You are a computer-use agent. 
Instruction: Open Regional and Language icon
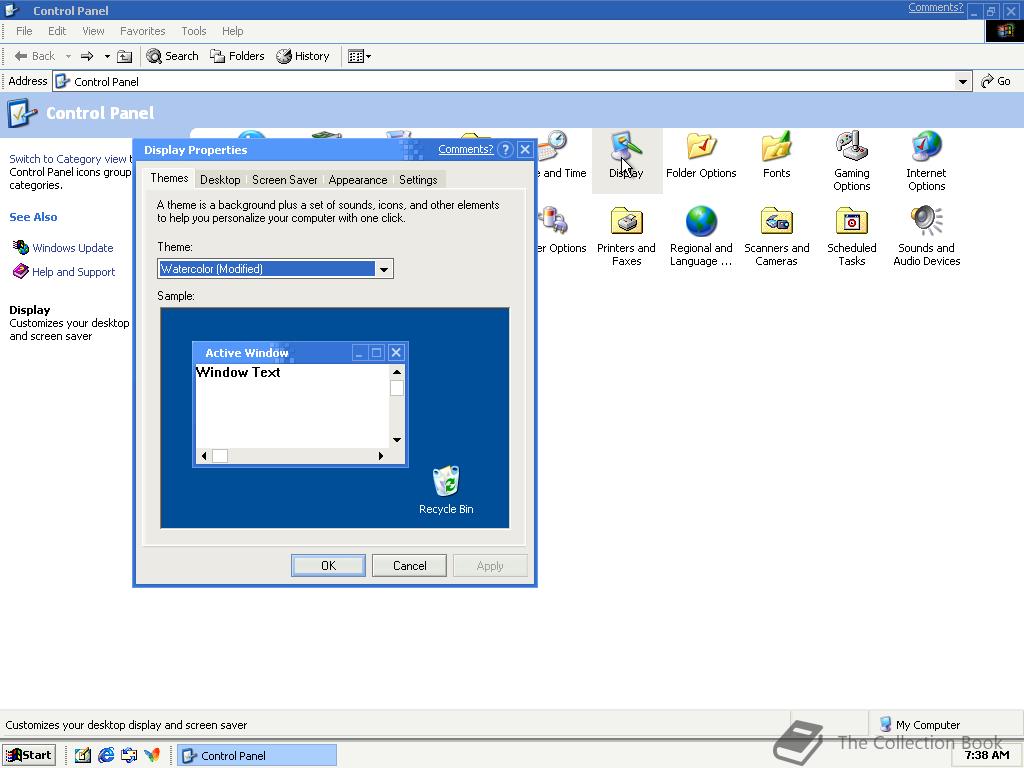pos(701,236)
